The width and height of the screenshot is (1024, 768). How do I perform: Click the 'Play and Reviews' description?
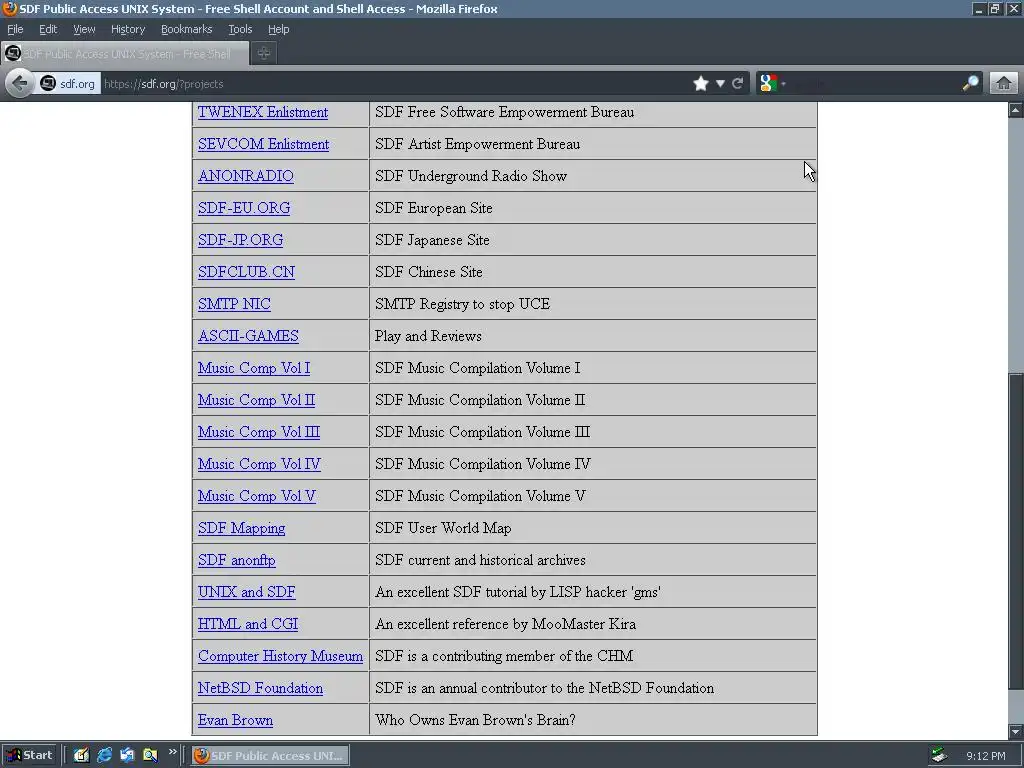coord(428,336)
